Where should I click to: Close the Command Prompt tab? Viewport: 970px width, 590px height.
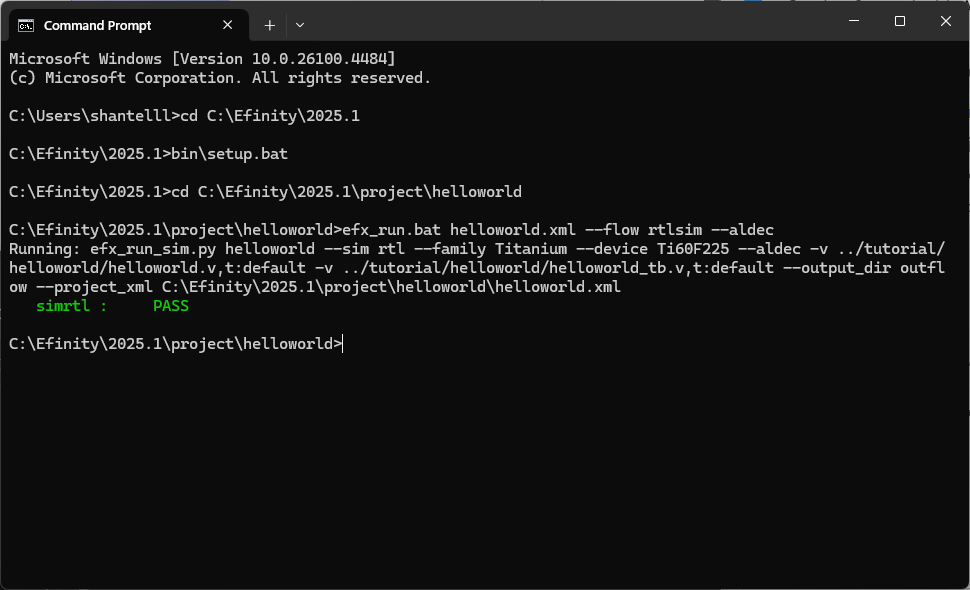[228, 25]
